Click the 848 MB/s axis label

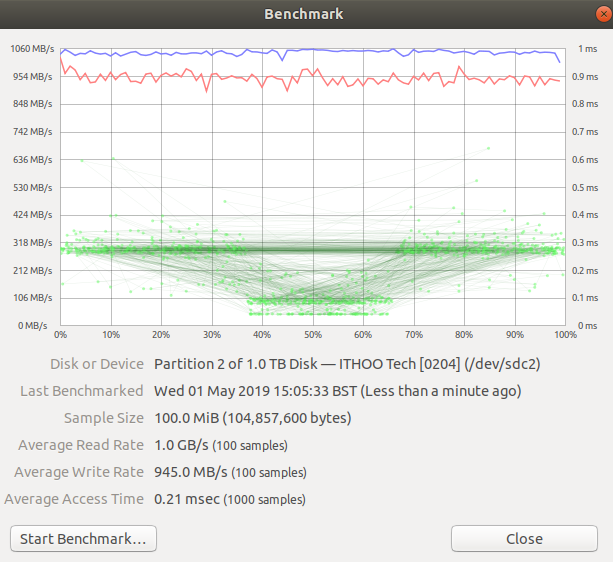(32, 104)
